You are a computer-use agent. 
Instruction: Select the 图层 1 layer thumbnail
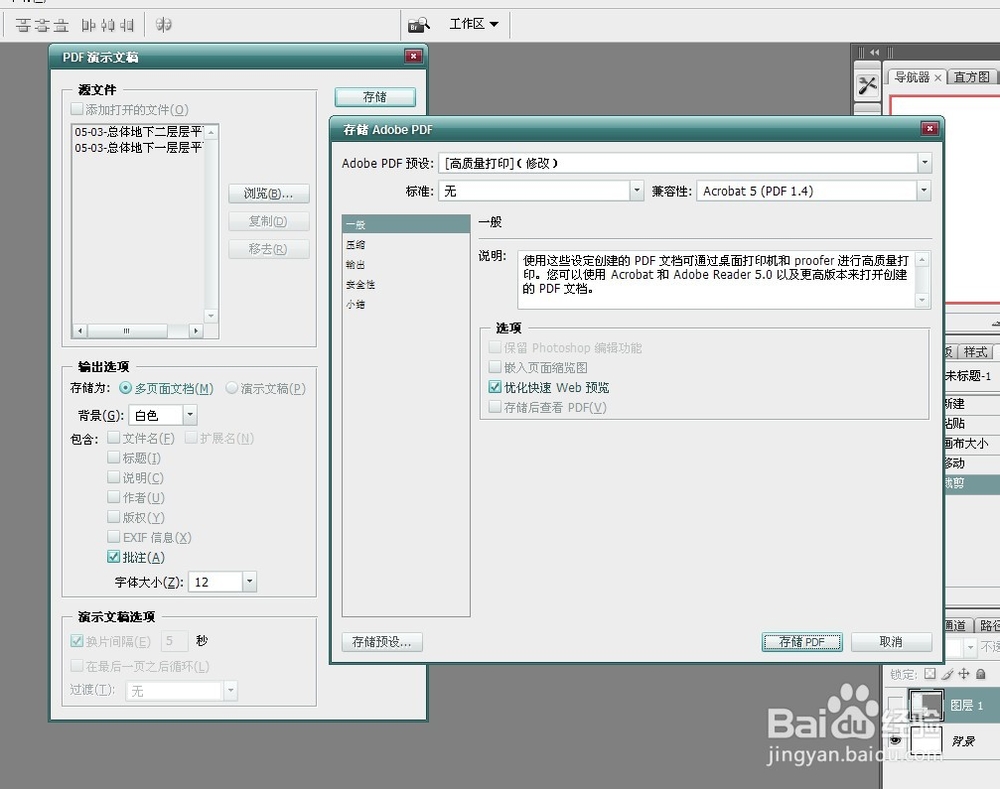[926, 705]
